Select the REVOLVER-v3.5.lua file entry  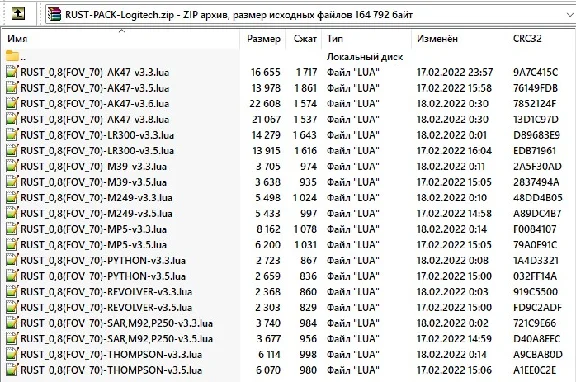point(106,307)
